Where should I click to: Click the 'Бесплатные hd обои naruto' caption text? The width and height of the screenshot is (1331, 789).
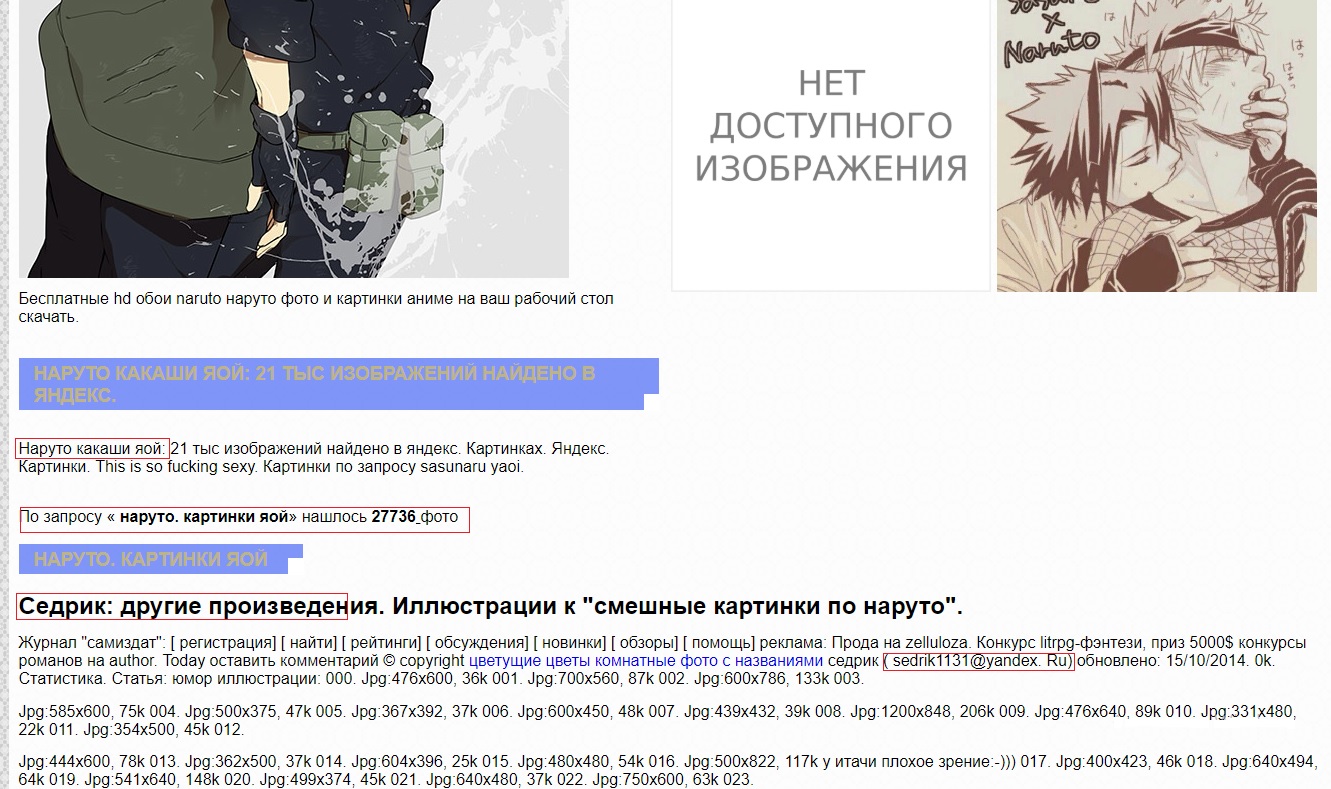coord(316,308)
